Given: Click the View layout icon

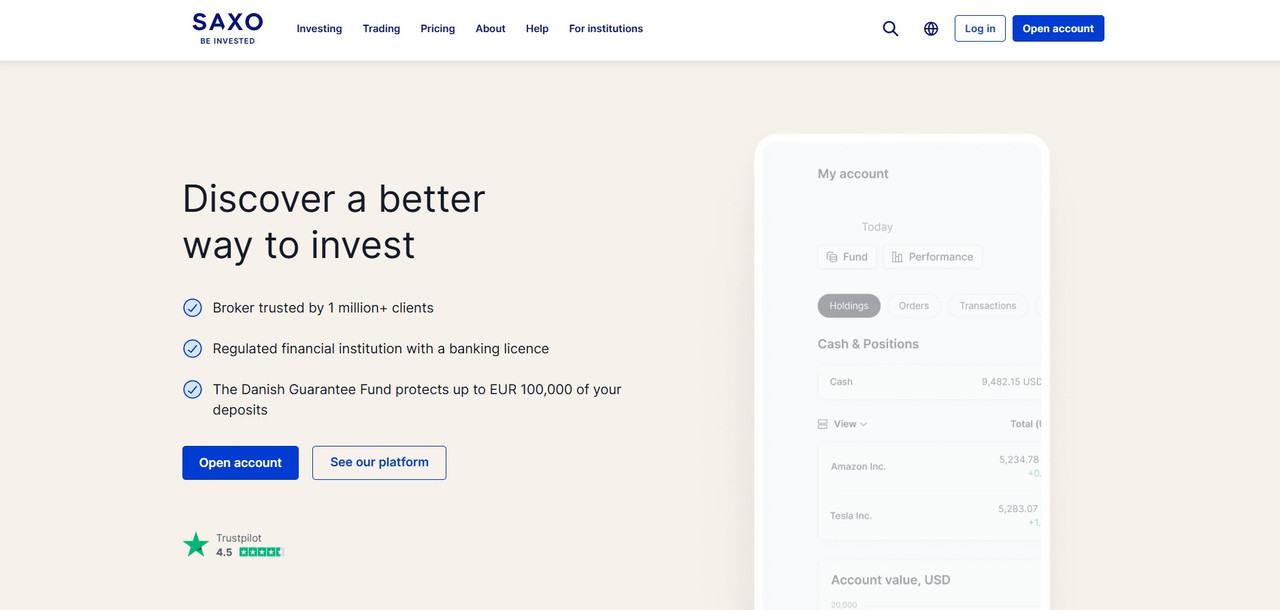Looking at the screenshot, I should (x=823, y=424).
